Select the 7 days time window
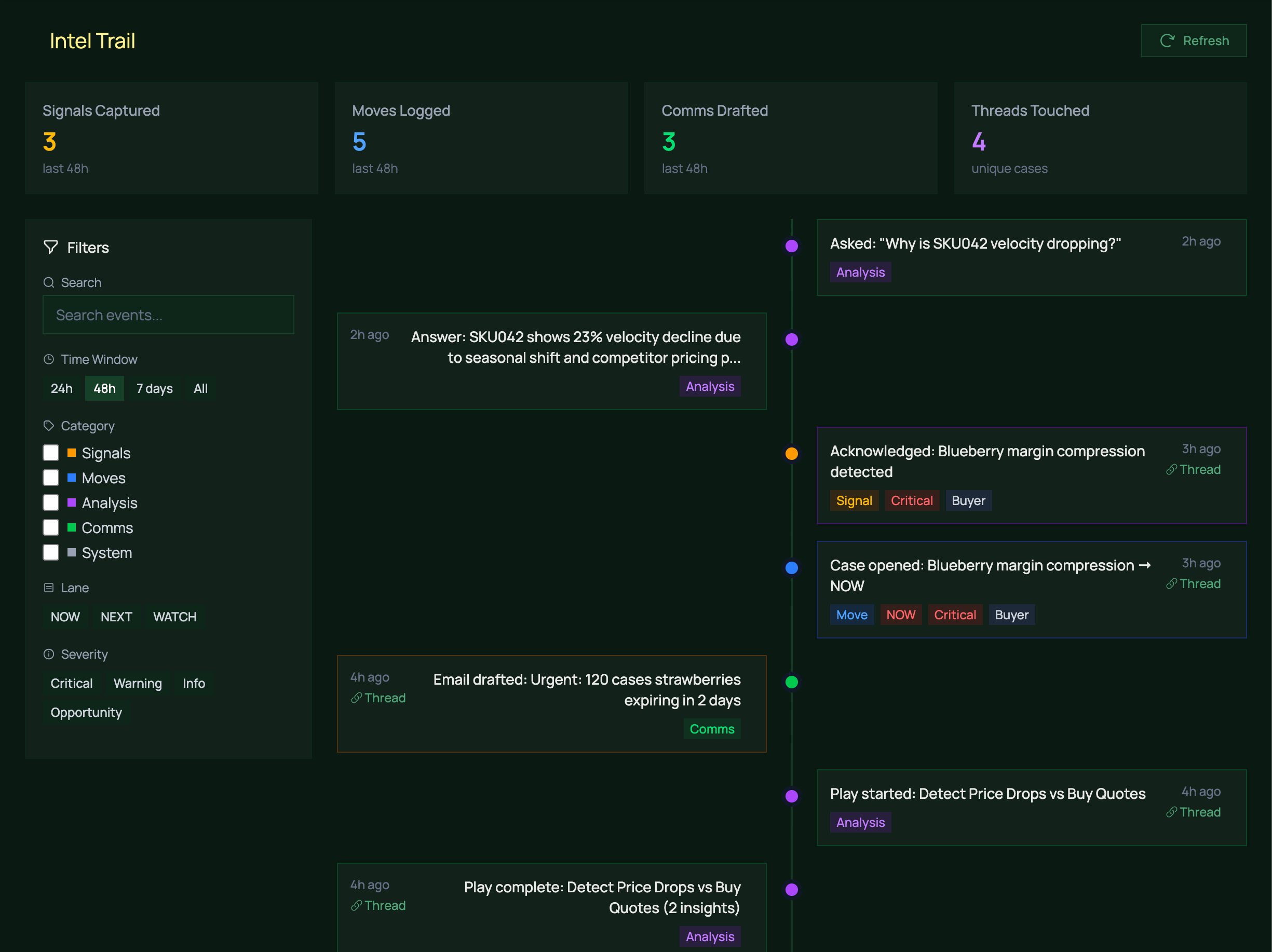The height and width of the screenshot is (952, 1272). click(x=155, y=389)
